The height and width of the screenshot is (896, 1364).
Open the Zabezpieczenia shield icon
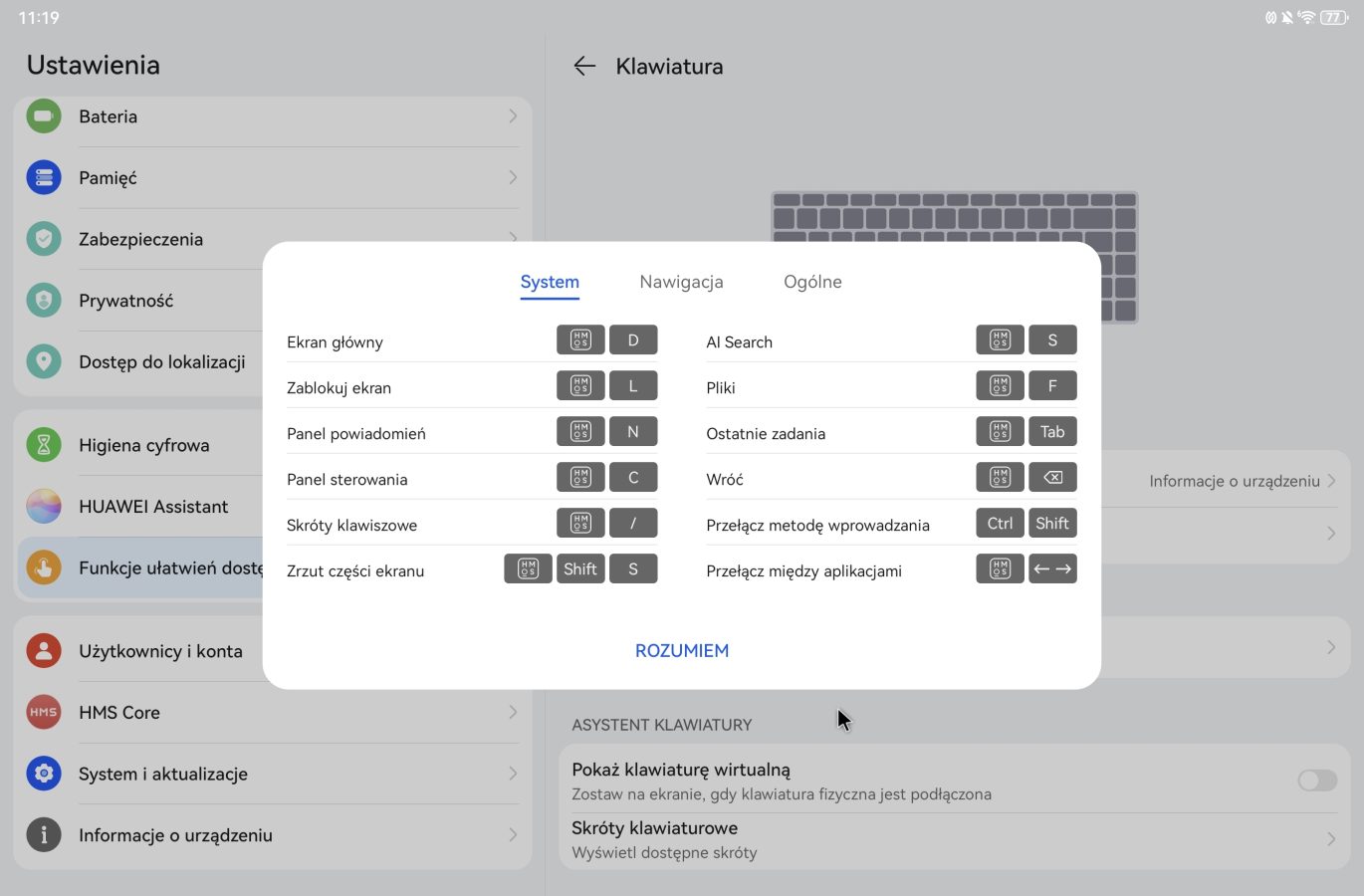[x=44, y=239]
